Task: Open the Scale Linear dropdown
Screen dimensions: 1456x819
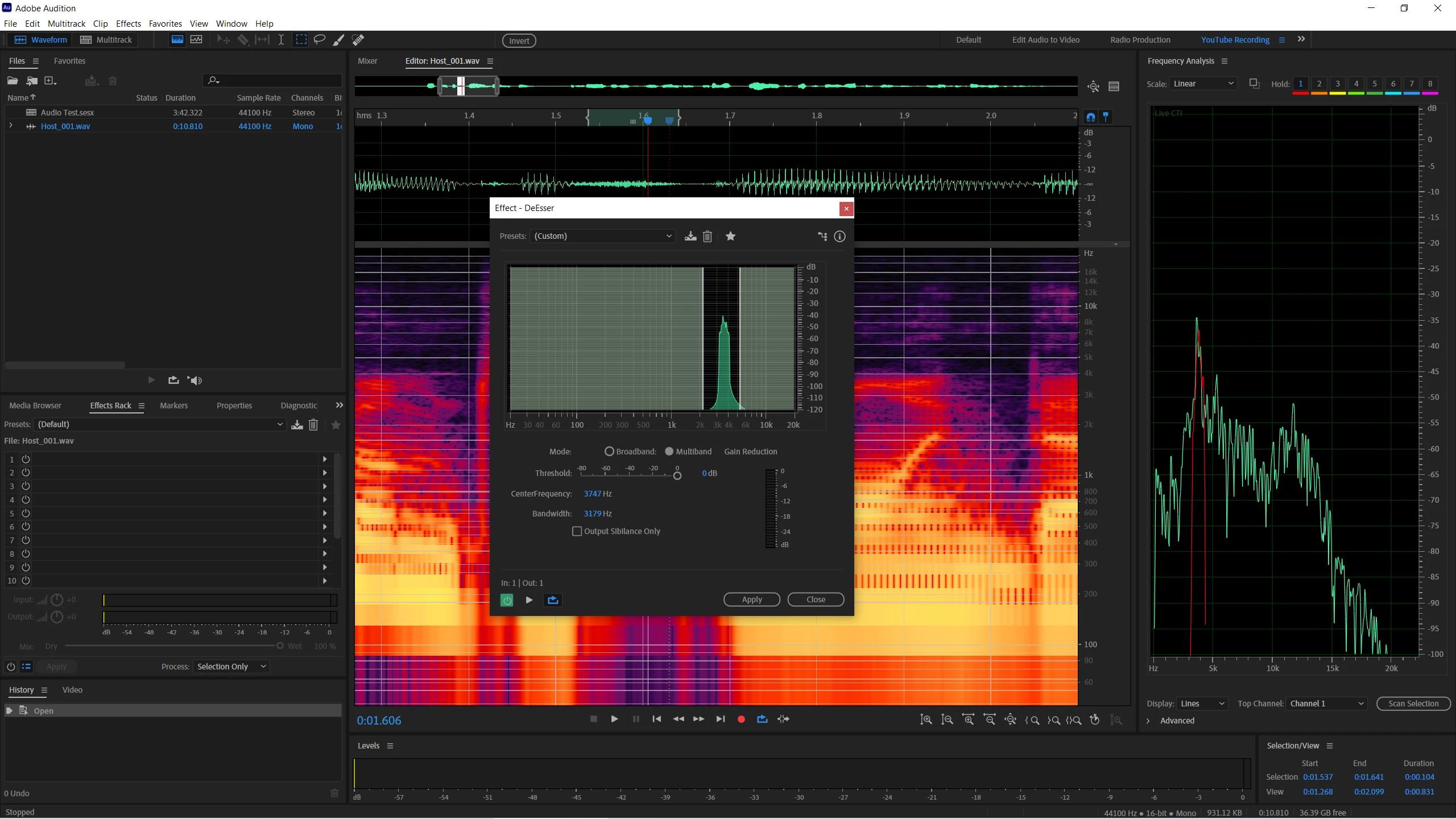Action: 1203,84
